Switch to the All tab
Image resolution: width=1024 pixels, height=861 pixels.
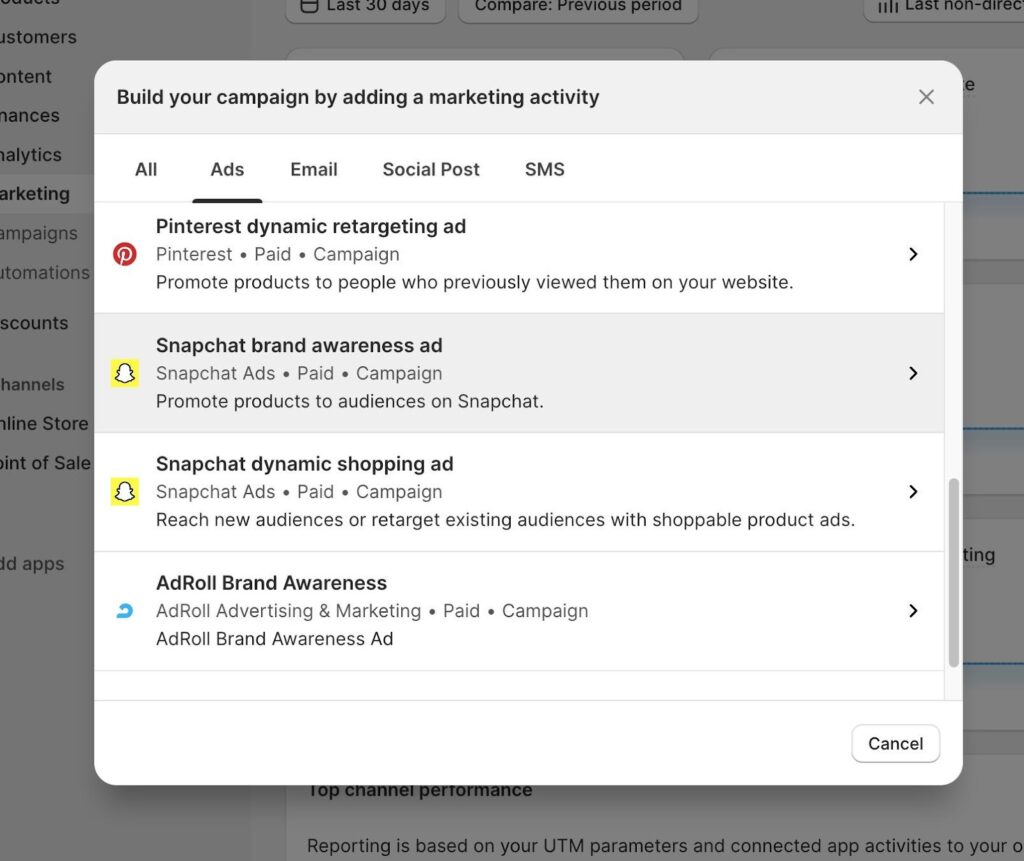pyautogui.click(x=146, y=169)
